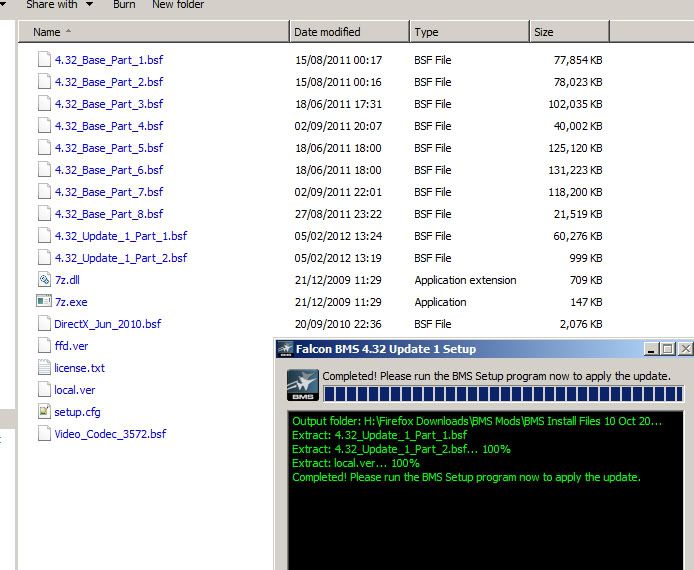Click the 4.32_Update_1_Part_2.bsf file icon
This screenshot has height=570, width=694.
click(x=44, y=258)
